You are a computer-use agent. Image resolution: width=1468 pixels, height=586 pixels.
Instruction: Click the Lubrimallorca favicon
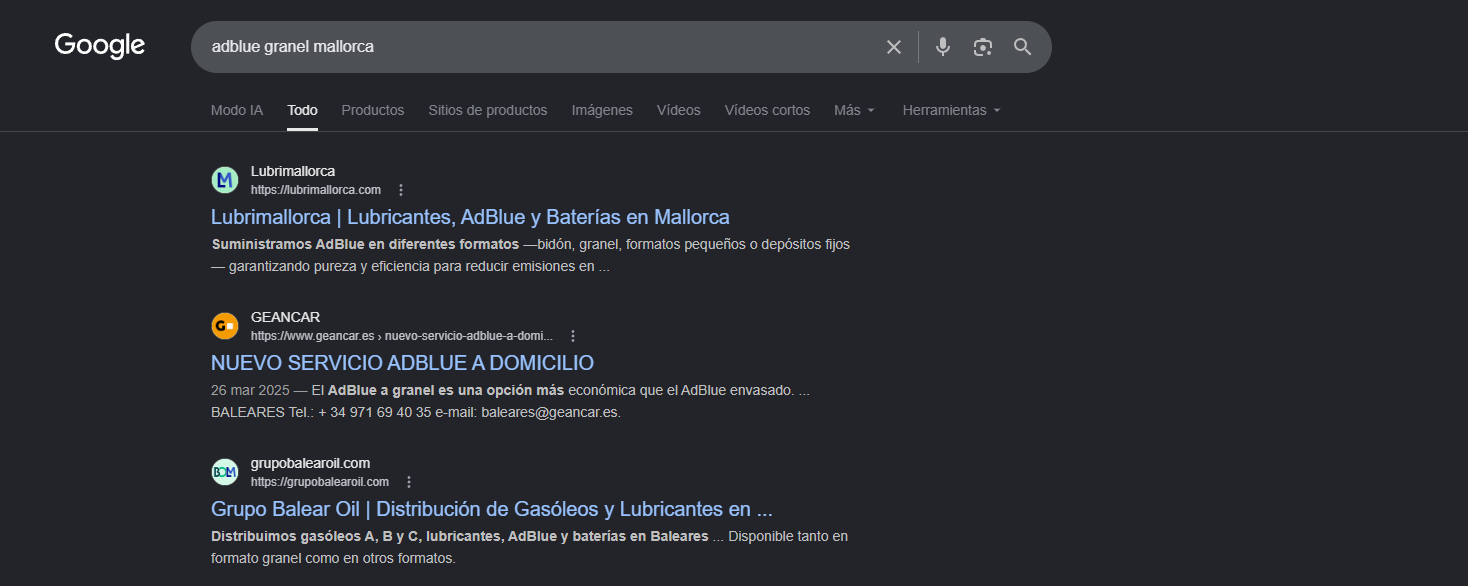(x=225, y=180)
